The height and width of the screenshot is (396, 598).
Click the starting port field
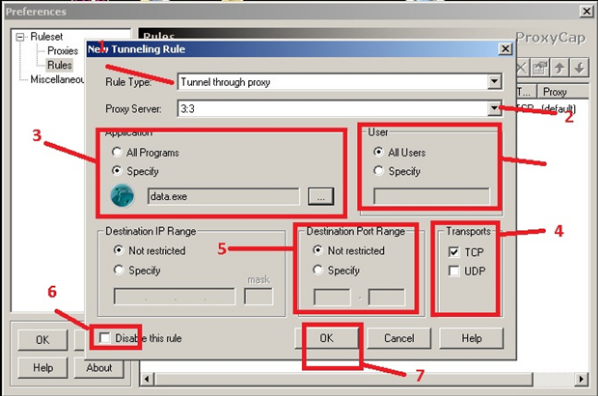pyautogui.click(x=332, y=297)
